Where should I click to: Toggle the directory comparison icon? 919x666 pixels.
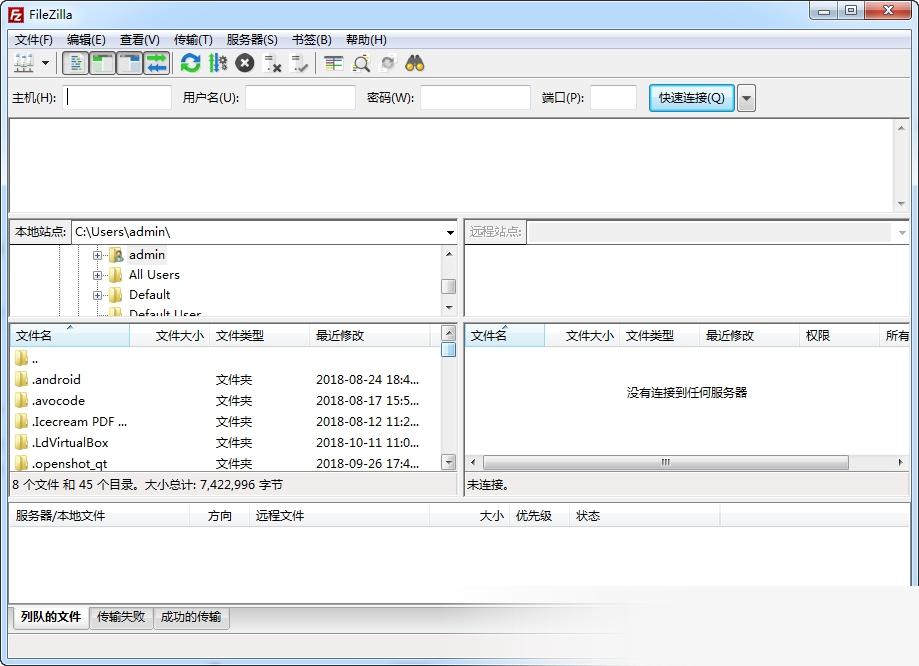(361, 63)
